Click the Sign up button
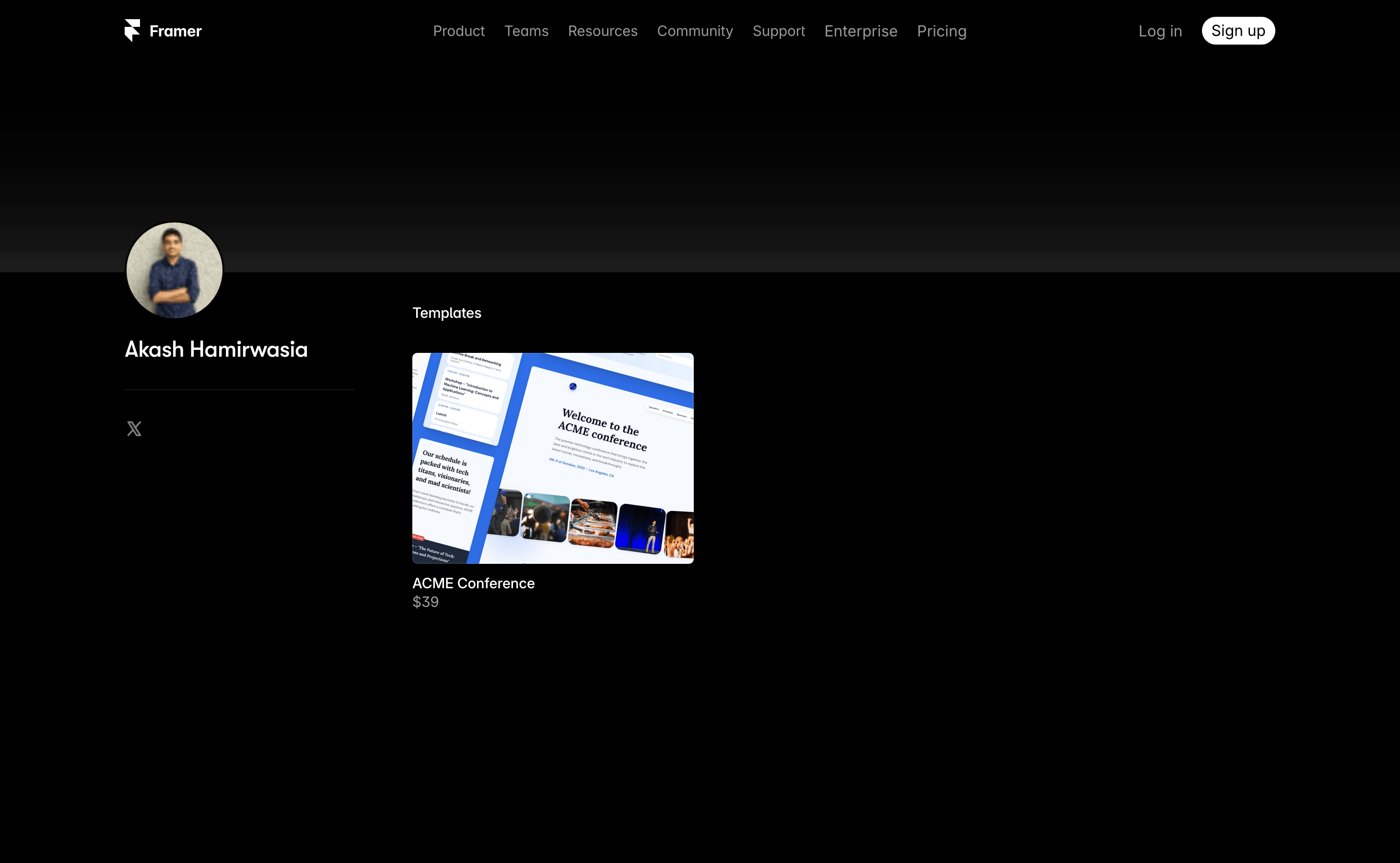 1238,31
